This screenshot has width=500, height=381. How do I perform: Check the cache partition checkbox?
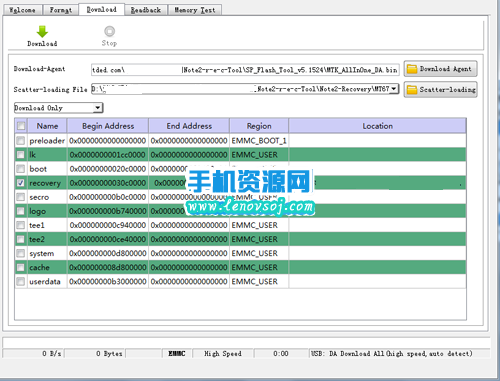pyautogui.click(x=21, y=267)
